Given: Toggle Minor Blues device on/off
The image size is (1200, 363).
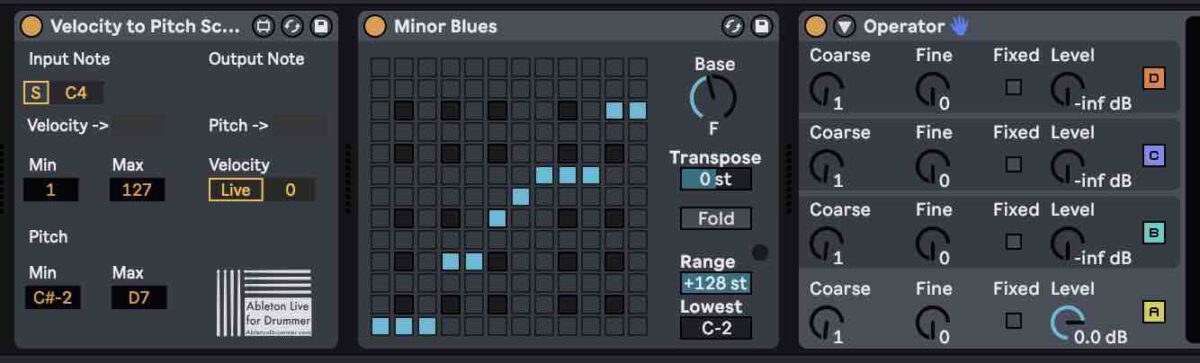Looking at the screenshot, I should (x=375, y=26).
